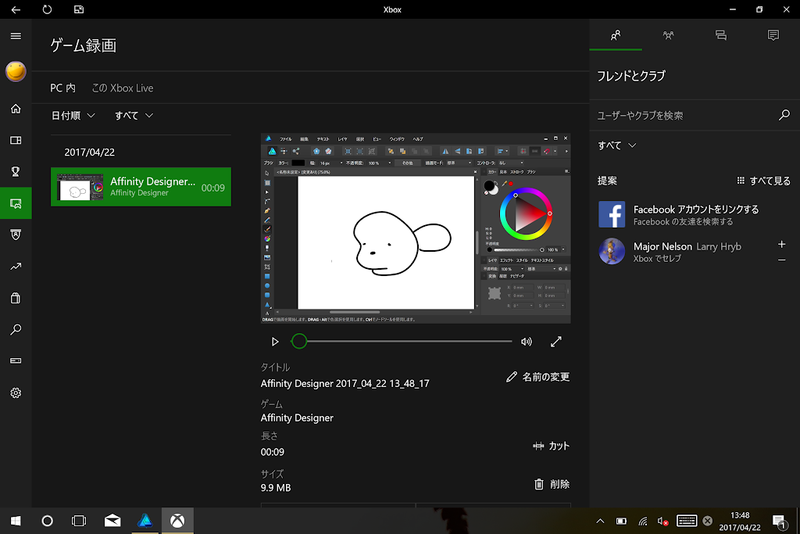Click すべて見る see all link
Image resolution: width=800 pixels, height=534 pixels.
point(764,181)
